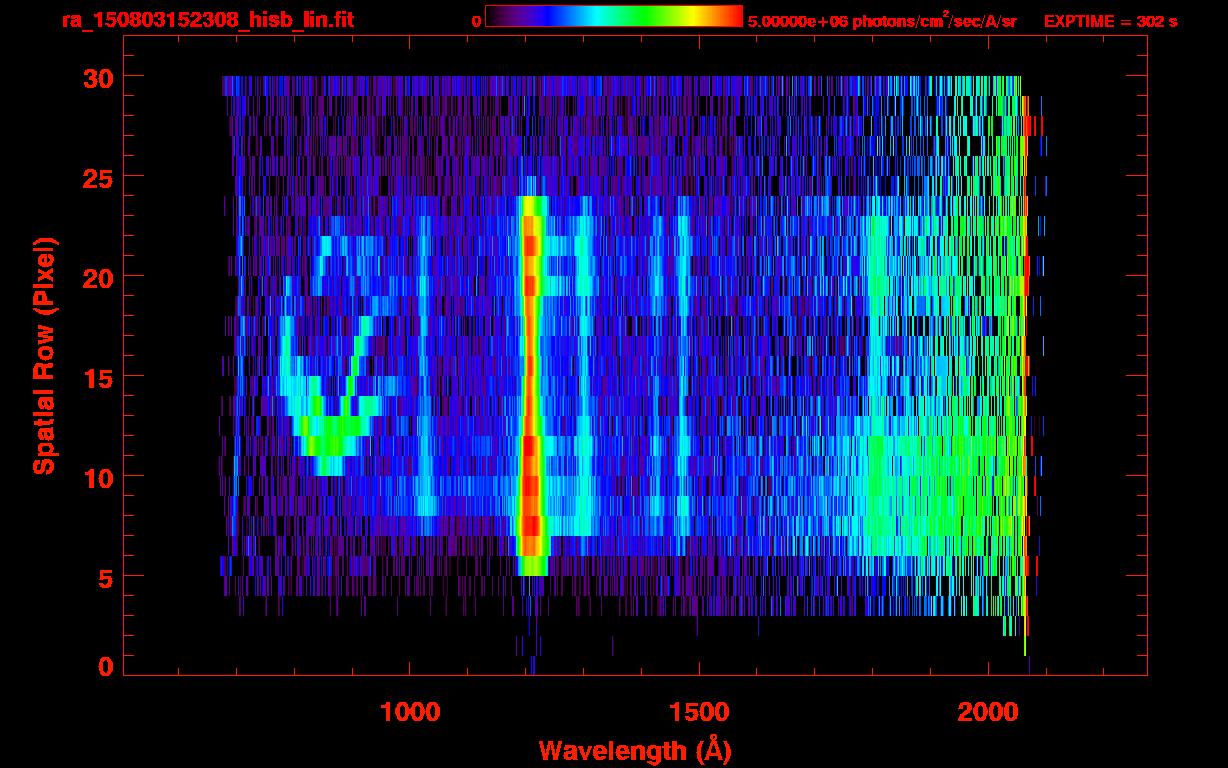
Task: Click the x-axis tick label 1000
Action: (411, 711)
